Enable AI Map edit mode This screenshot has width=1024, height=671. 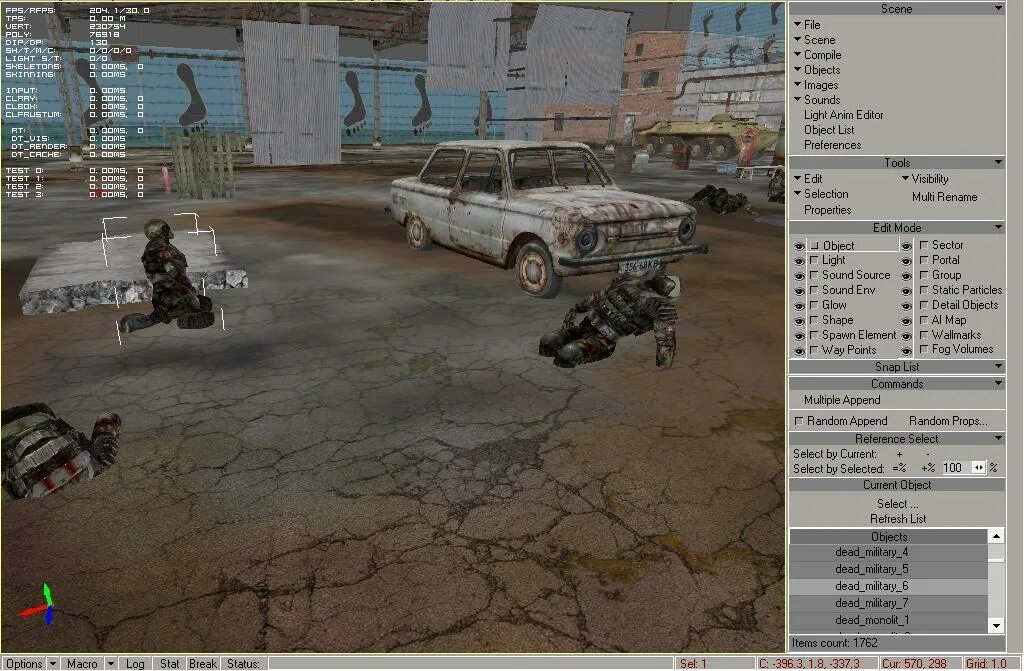[x=942, y=320]
